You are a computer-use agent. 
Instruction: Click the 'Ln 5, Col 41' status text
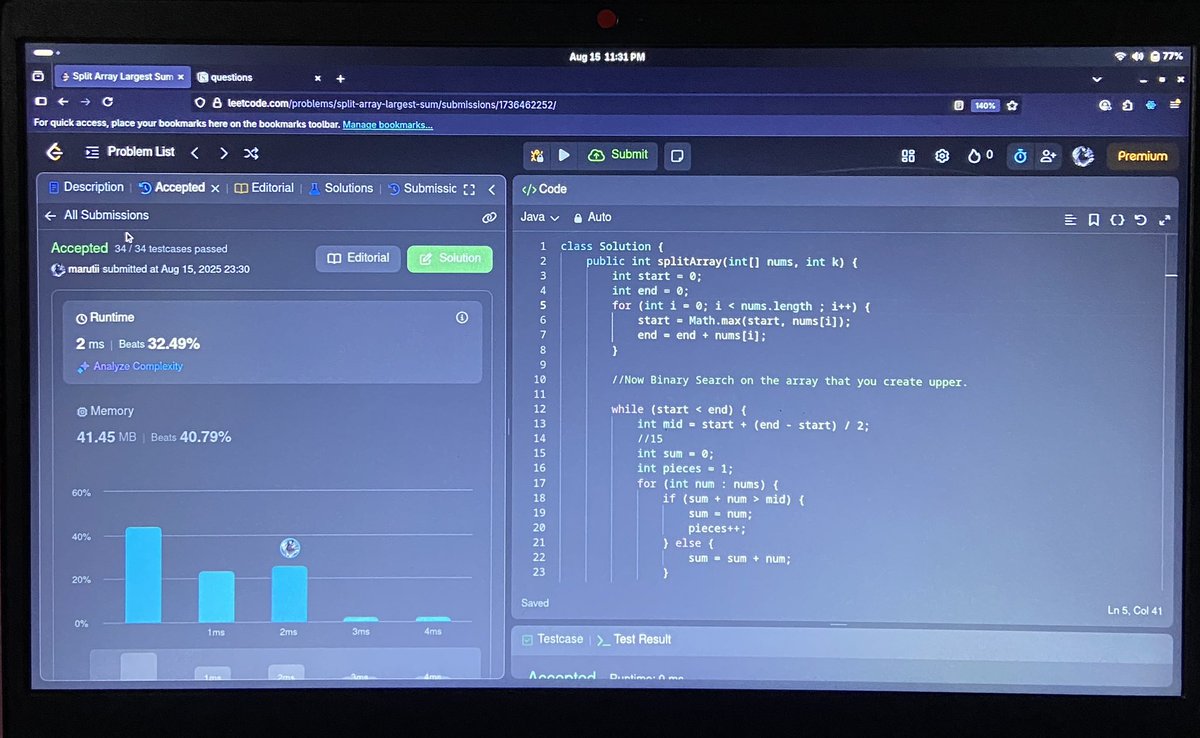1136,610
